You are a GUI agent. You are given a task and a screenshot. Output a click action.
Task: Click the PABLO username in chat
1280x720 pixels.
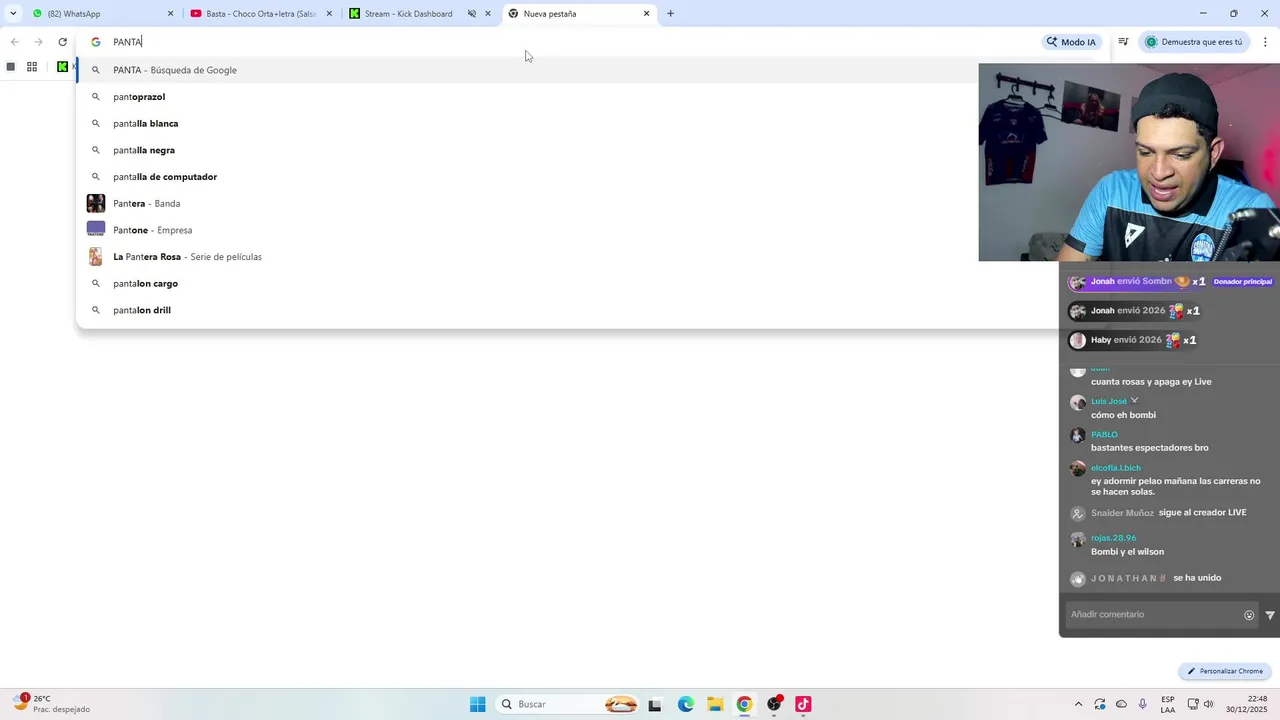point(1104,434)
